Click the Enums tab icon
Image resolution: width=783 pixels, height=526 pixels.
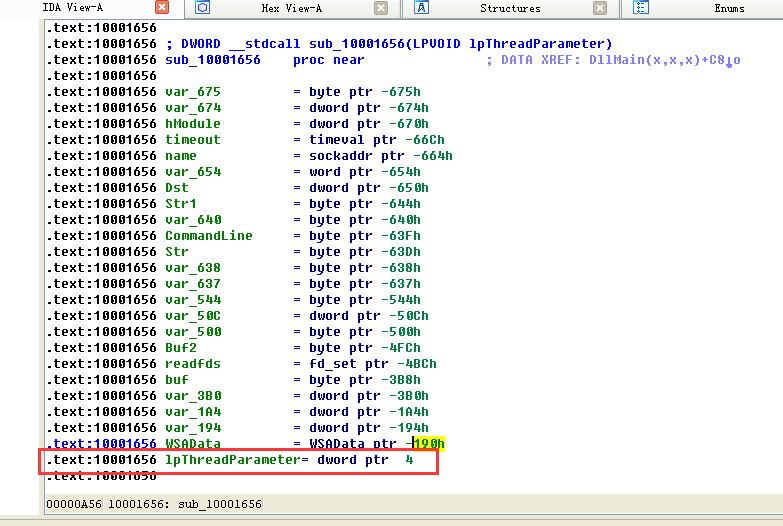coord(641,7)
